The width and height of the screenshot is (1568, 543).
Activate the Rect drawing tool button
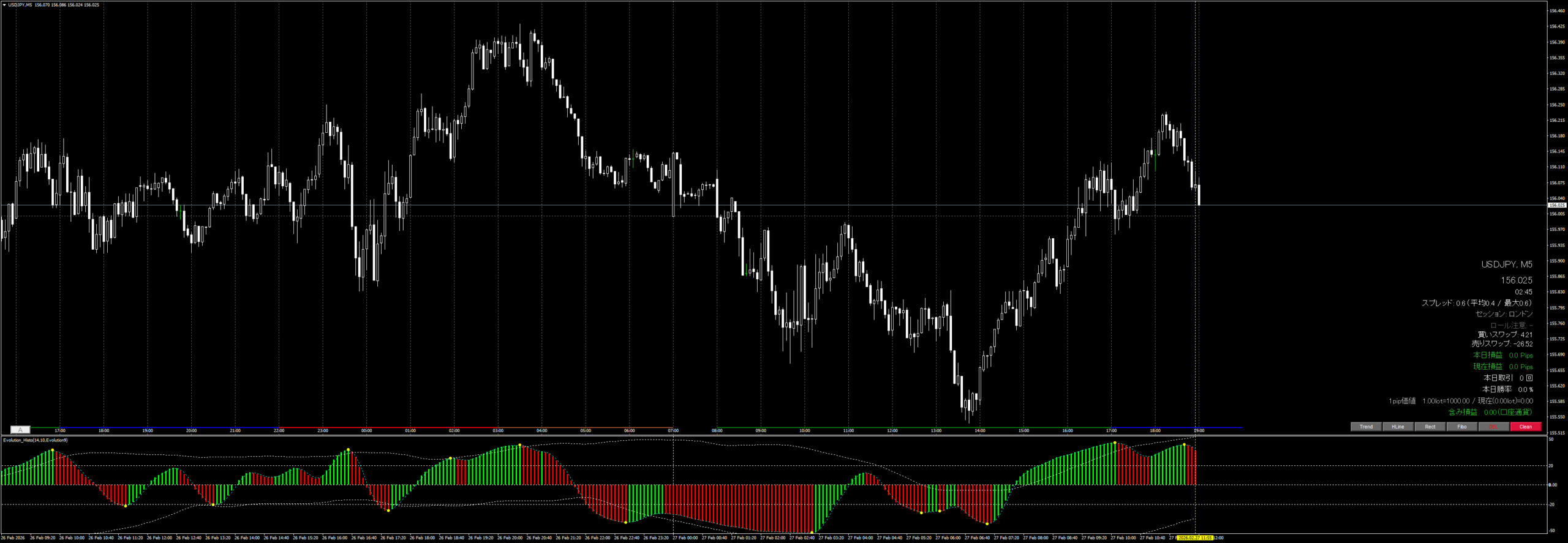pos(1430,427)
